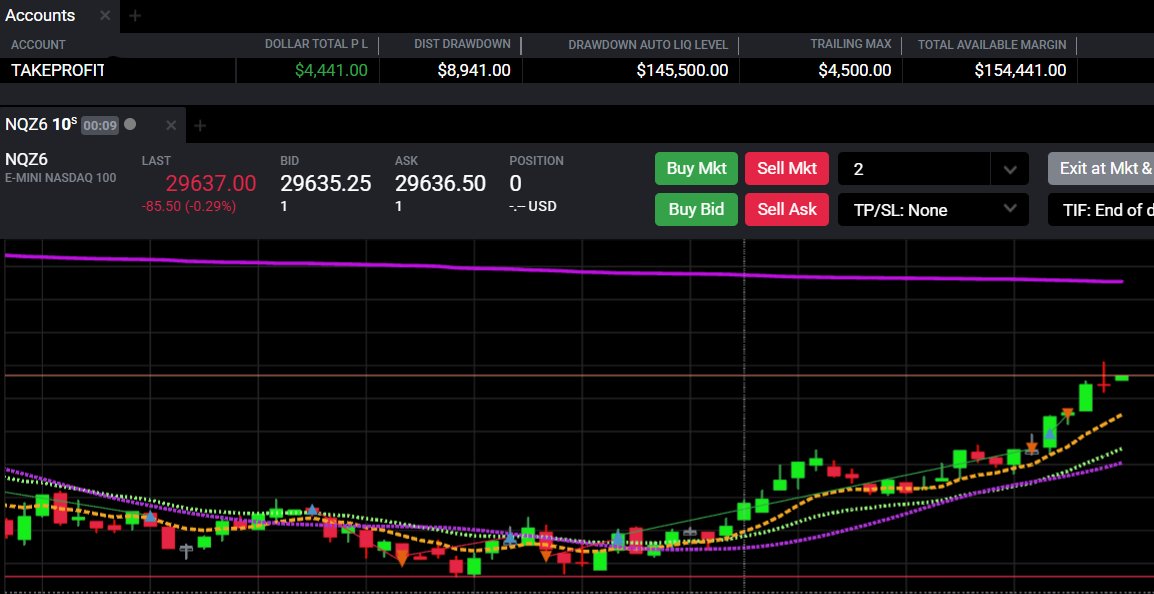
Task: Click the $4,441.00 profit value
Action: [x=331, y=71]
